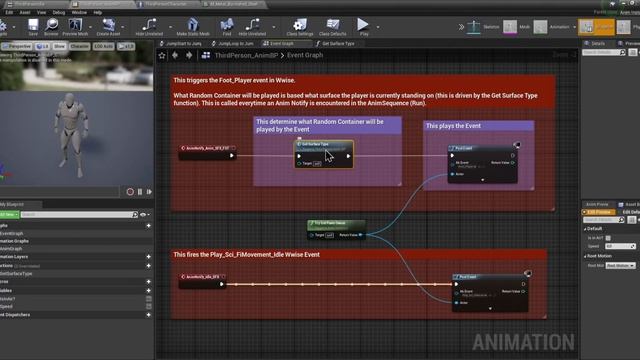Click the search icon in My Blueprint
The image size is (640, 360).
click(x=135, y=214)
